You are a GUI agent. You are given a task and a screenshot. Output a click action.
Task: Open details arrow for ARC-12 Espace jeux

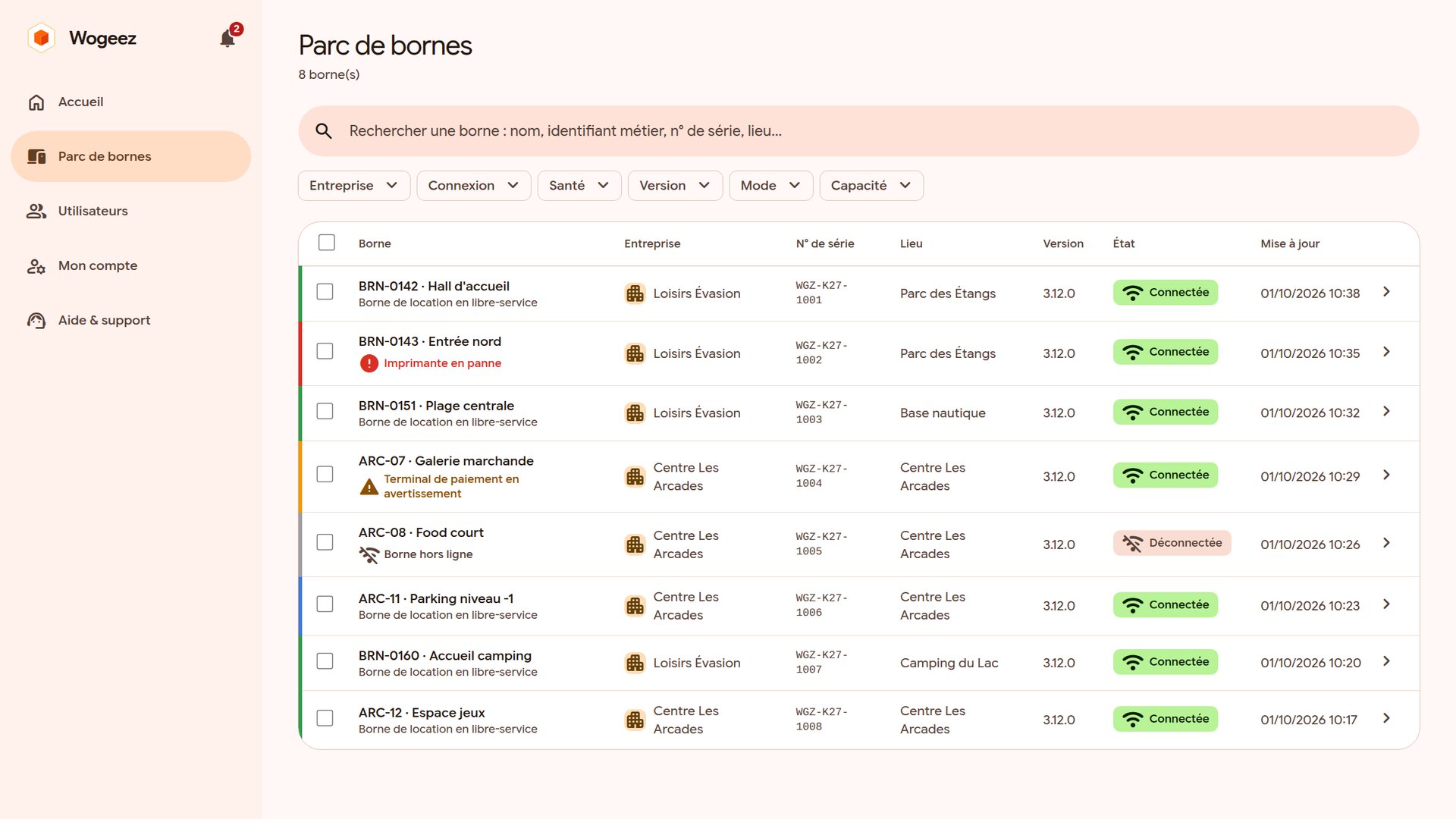coord(1386,718)
